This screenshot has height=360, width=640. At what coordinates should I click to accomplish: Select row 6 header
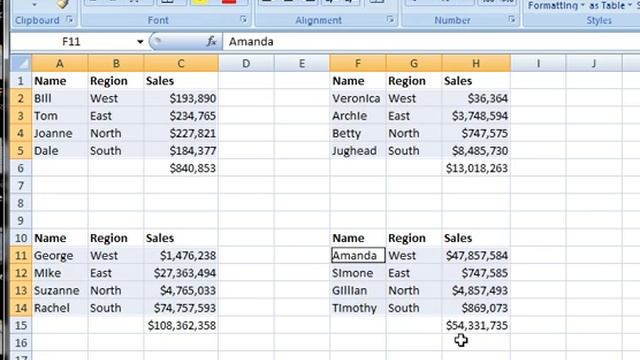[21, 168]
